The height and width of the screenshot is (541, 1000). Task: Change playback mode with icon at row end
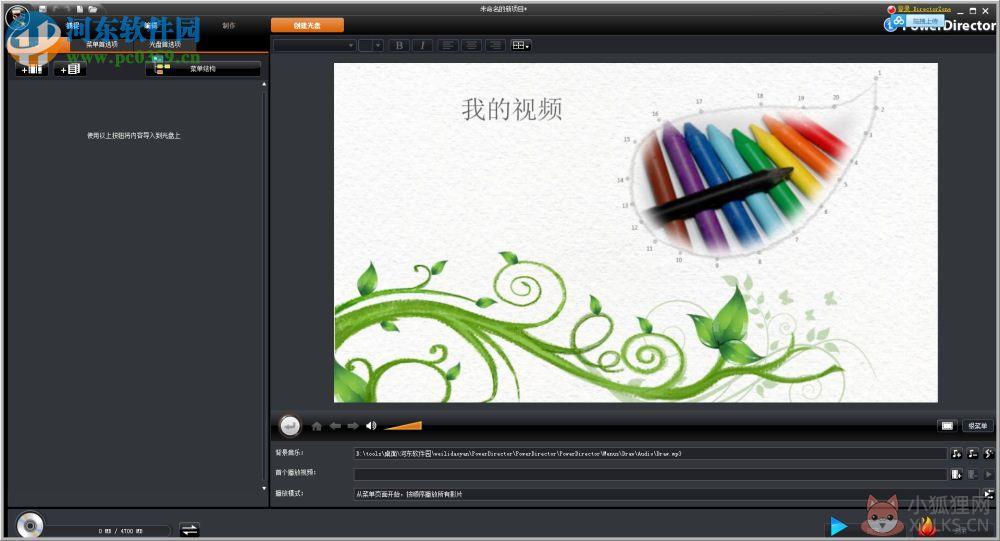point(989,494)
